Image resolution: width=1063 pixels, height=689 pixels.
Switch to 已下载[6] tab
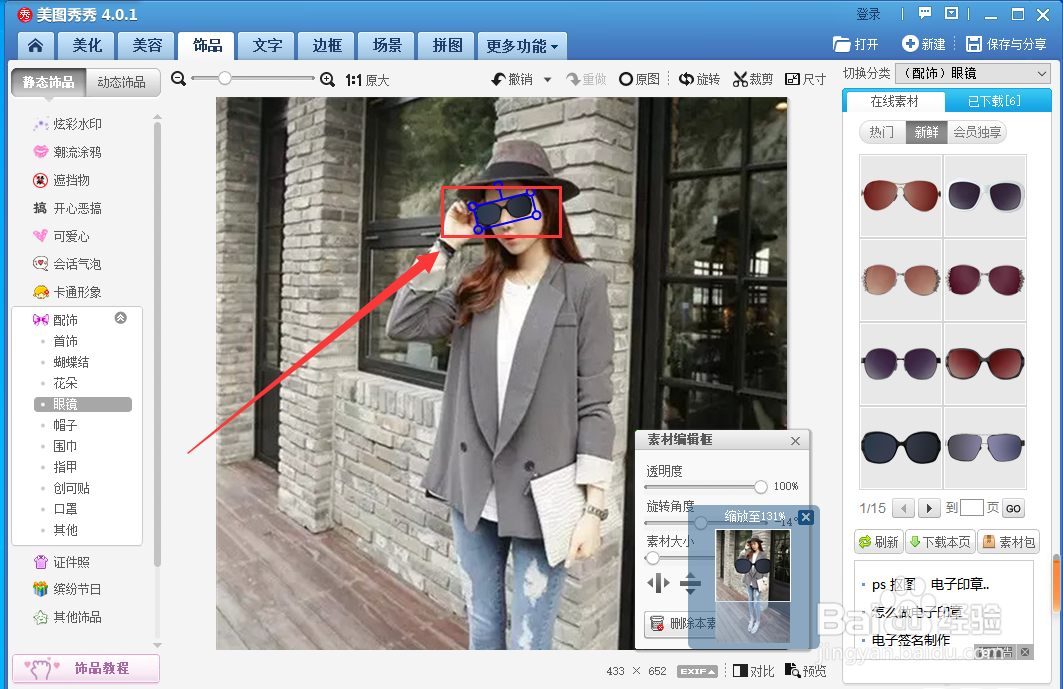(994, 101)
